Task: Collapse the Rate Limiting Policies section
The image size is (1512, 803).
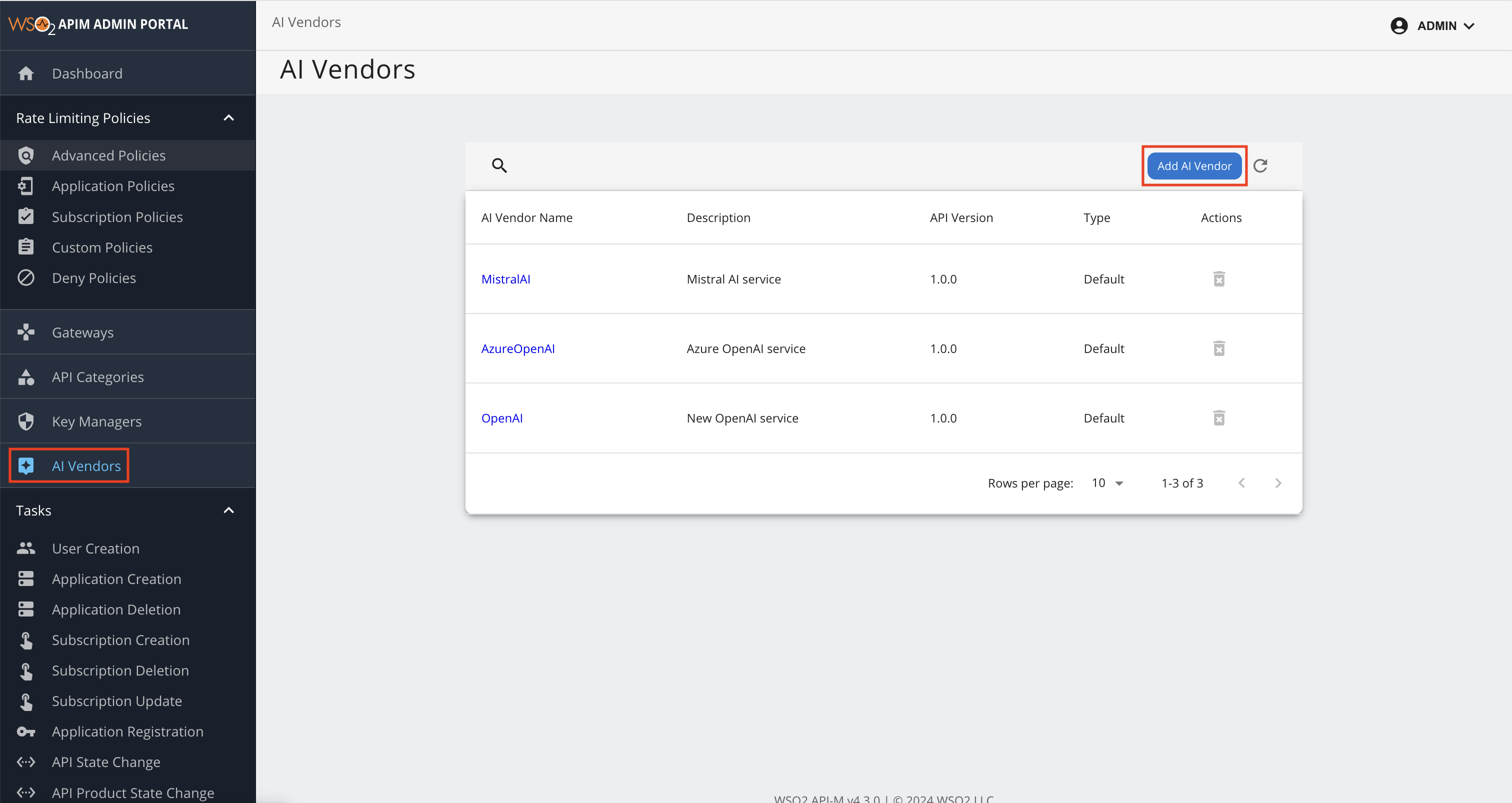Action: tap(229, 118)
